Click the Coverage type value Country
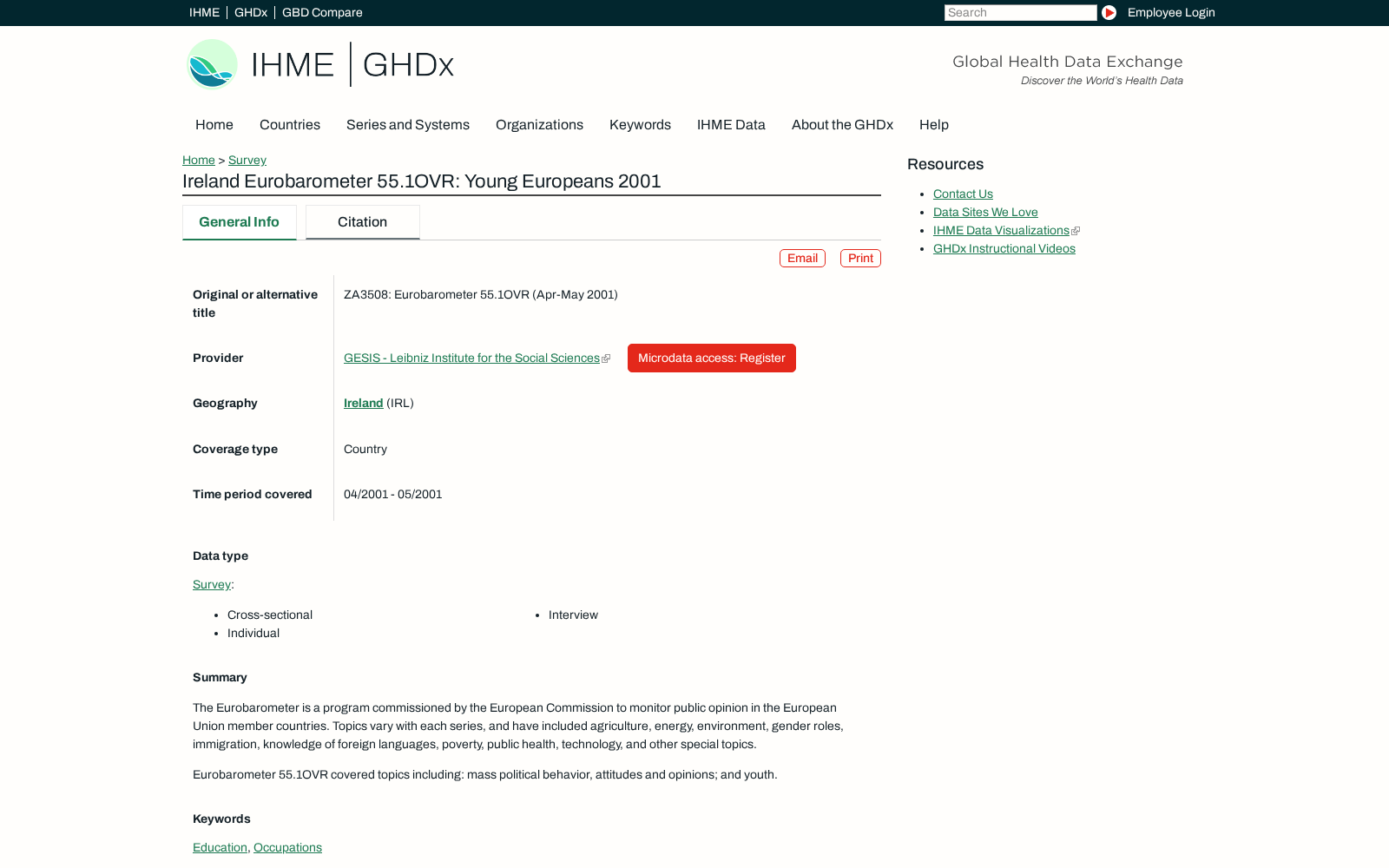This screenshot has height=868, width=1389. click(x=365, y=450)
